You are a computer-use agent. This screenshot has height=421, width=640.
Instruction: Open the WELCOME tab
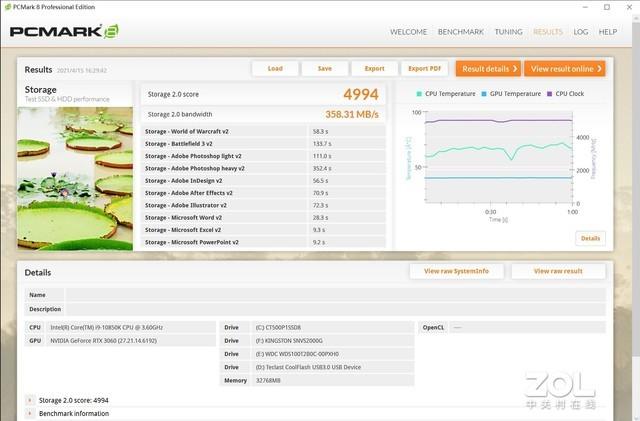click(x=408, y=32)
